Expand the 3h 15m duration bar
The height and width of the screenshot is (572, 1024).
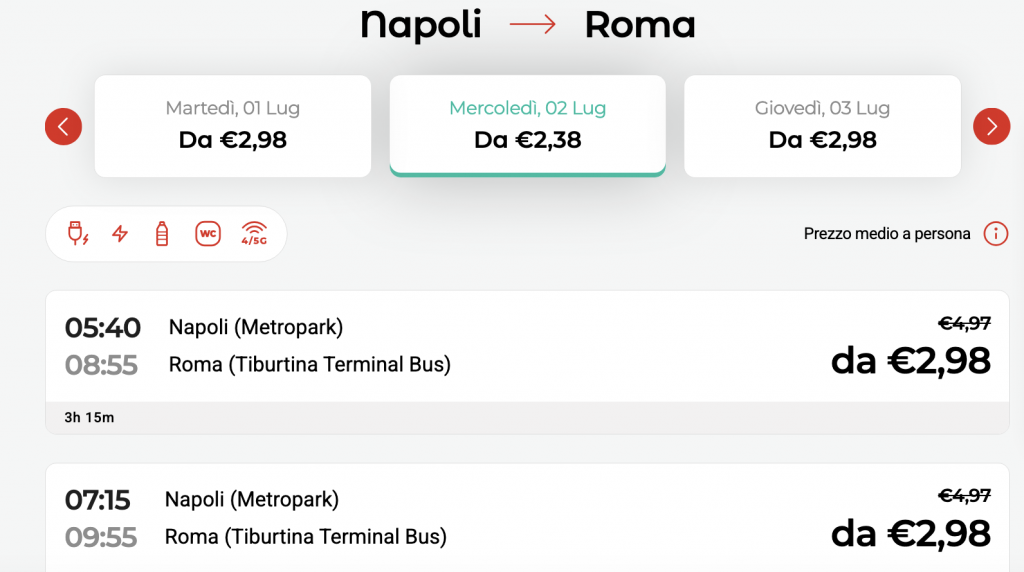tap(527, 417)
